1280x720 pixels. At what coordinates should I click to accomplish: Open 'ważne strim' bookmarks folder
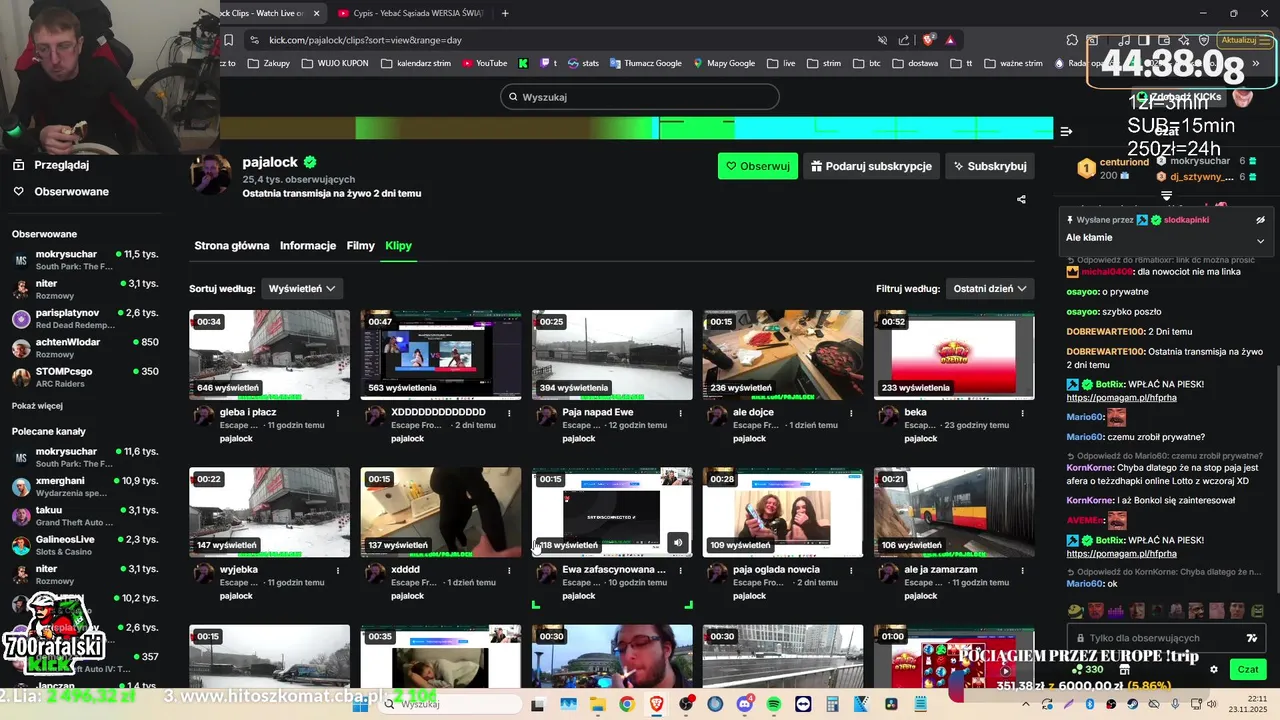1013,63
